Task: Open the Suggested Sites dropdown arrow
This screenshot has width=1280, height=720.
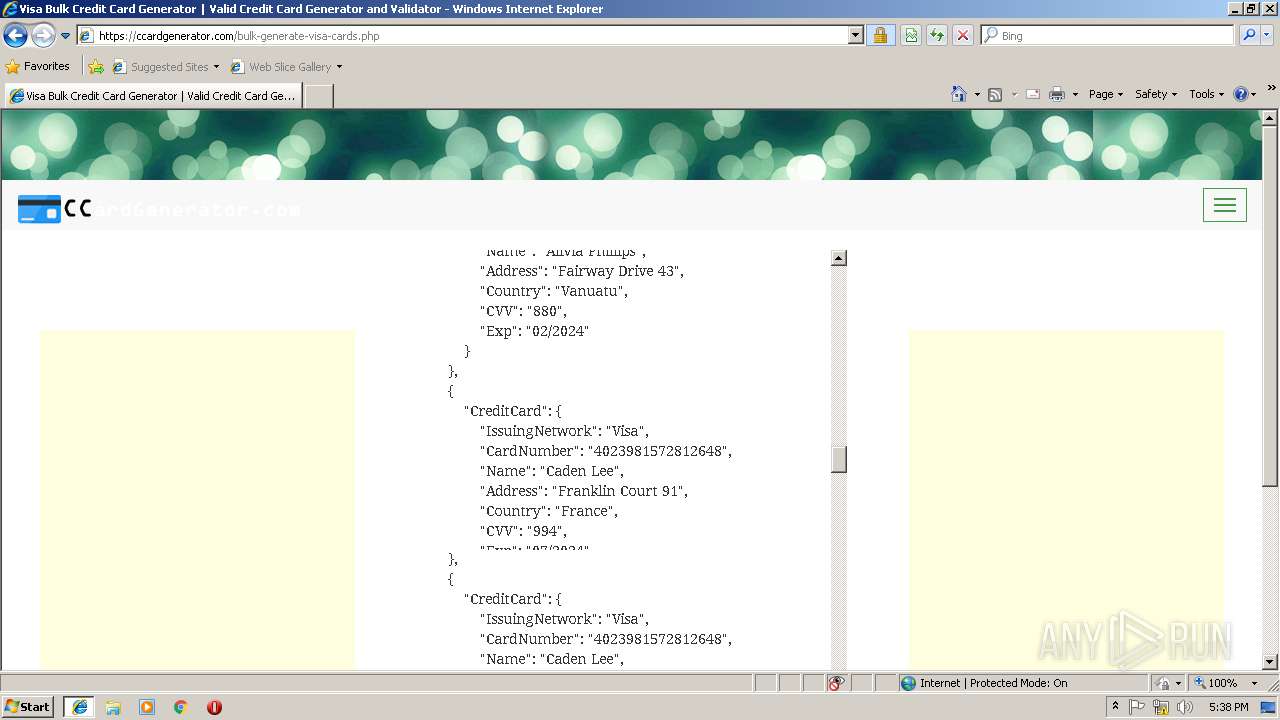Action: coord(216,67)
